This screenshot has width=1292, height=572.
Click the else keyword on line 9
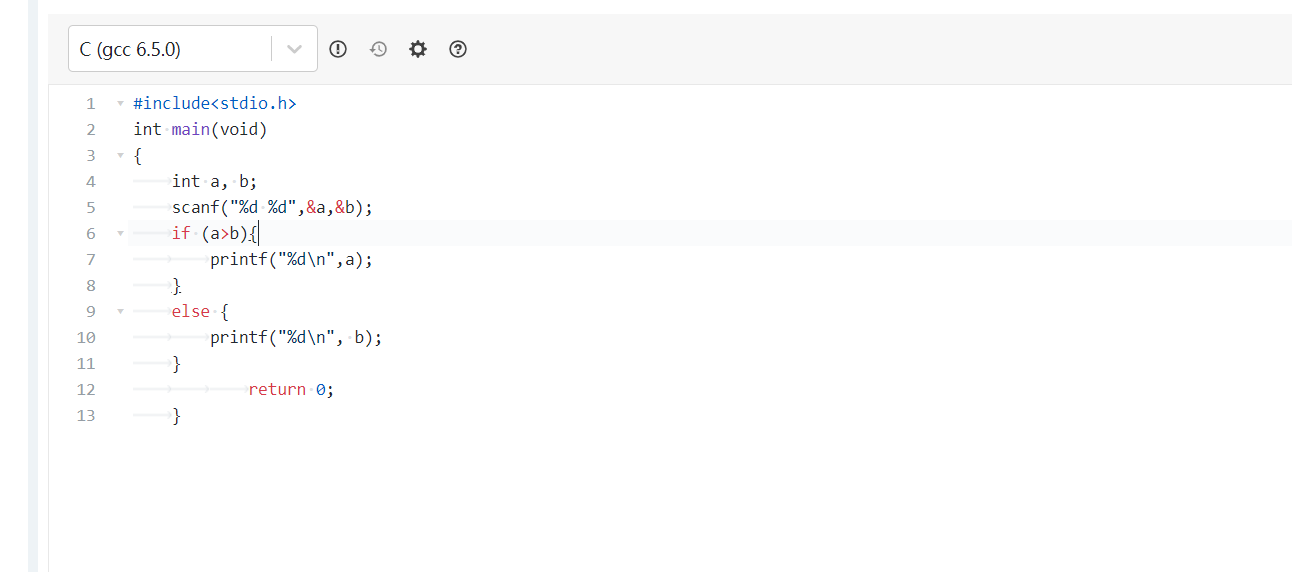[191, 311]
